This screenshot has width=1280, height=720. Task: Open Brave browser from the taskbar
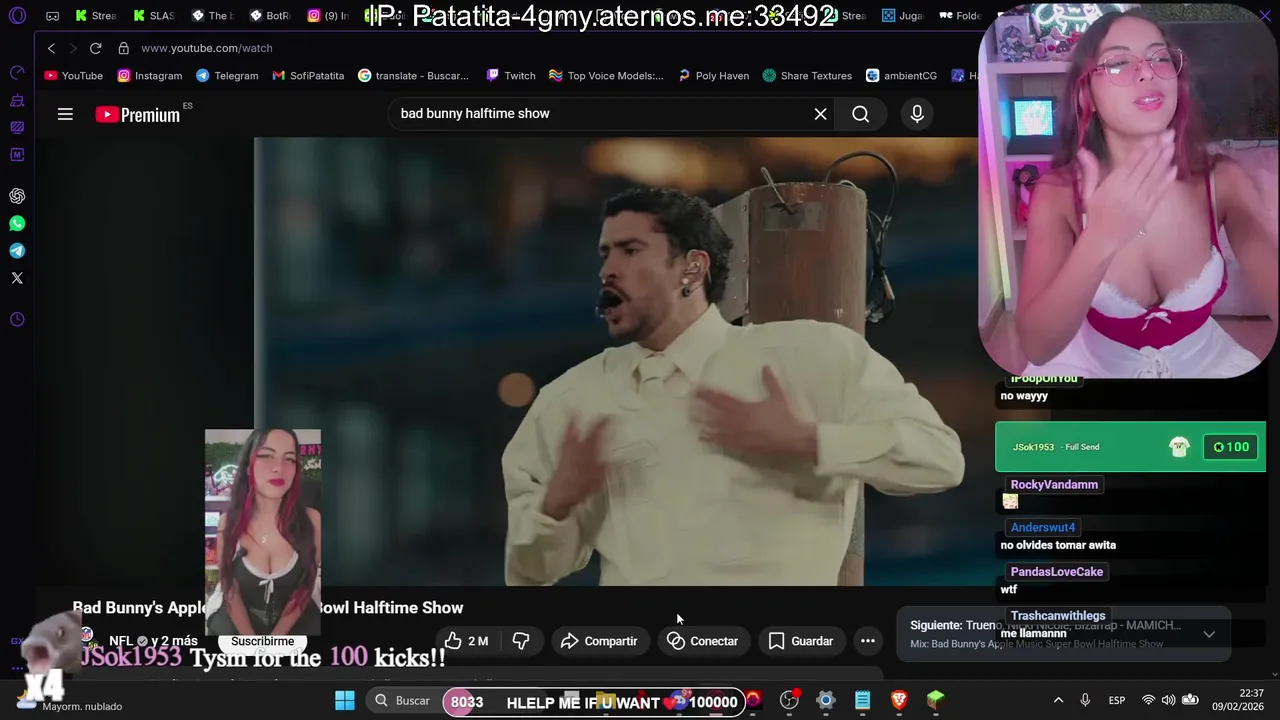coord(899,701)
